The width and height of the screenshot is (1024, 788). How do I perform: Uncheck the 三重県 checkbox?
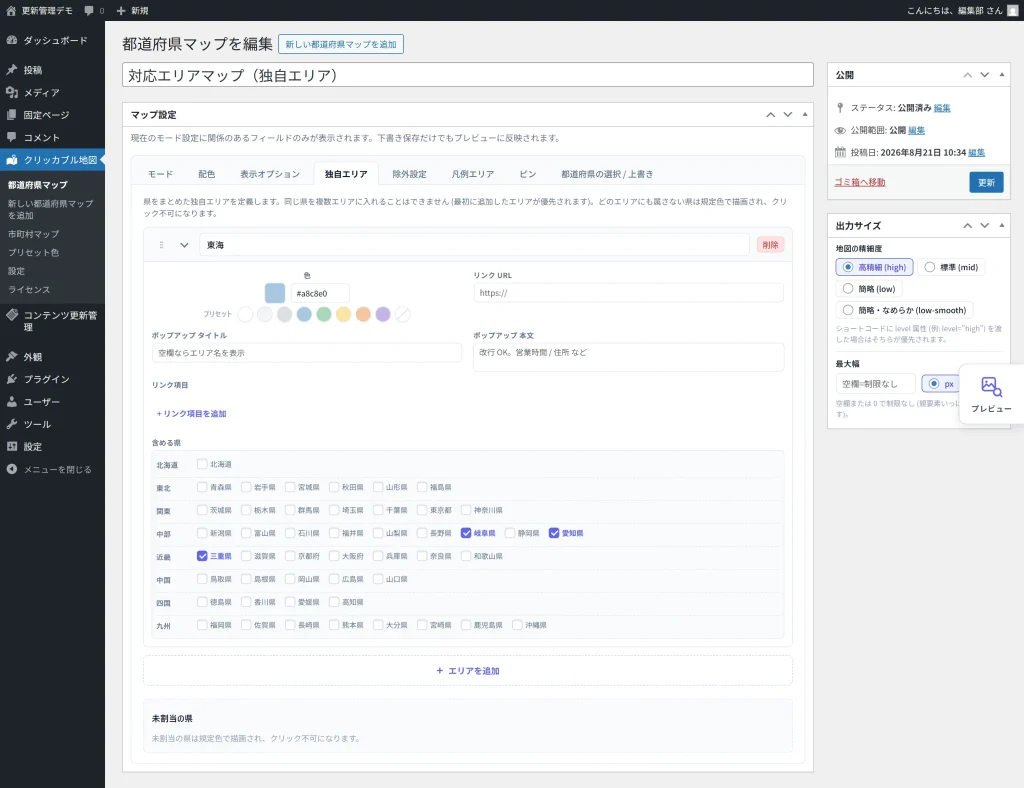click(202, 556)
